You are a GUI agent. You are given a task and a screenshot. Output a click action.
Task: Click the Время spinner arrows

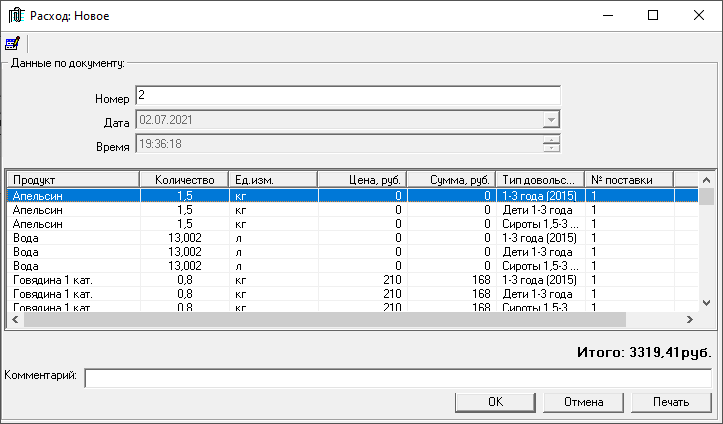point(550,145)
